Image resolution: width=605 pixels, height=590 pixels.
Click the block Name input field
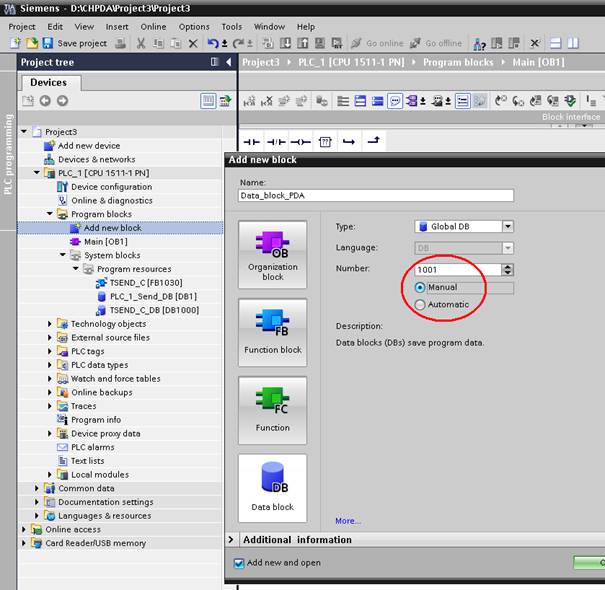376,196
